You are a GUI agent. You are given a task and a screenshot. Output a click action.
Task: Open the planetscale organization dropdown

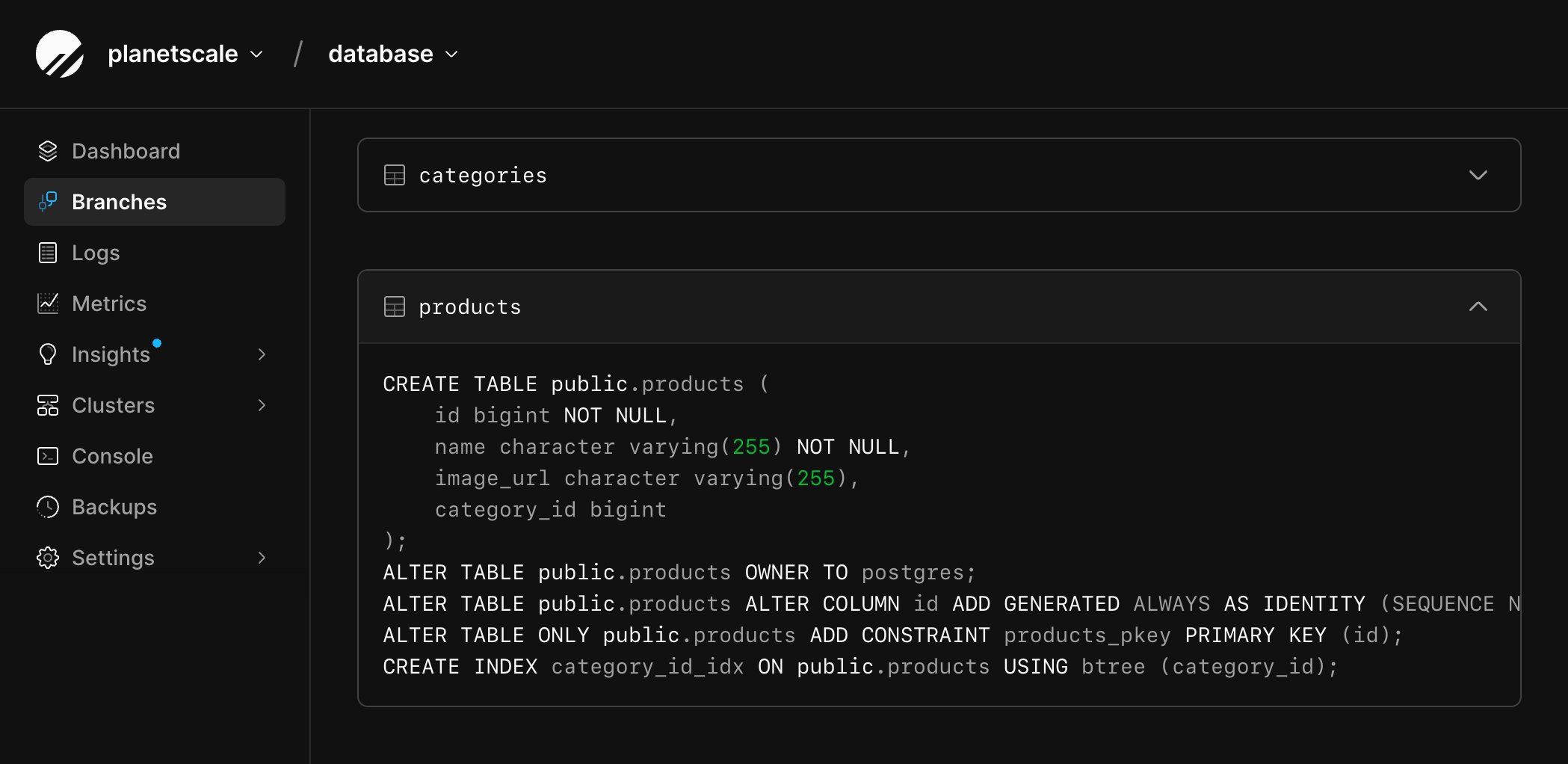click(x=185, y=54)
